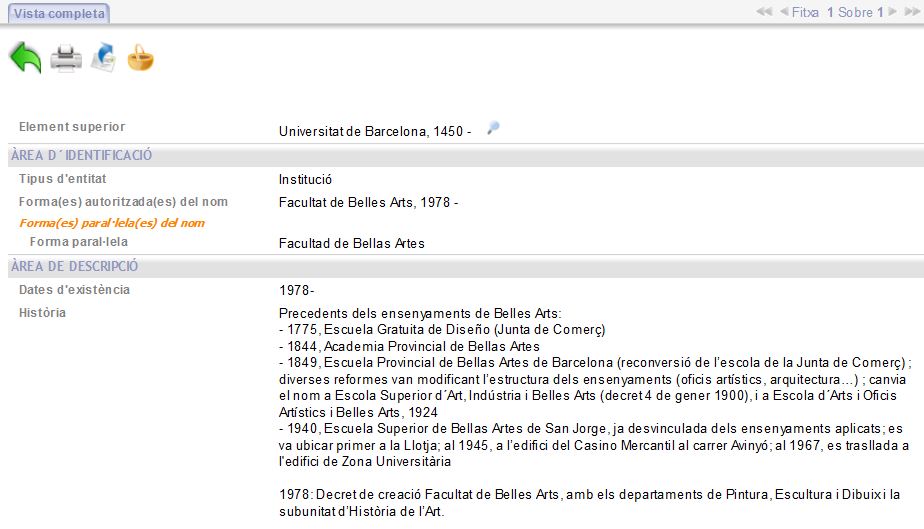This screenshot has width=924, height=529.
Task: Click the orange Forma(es) paral·lela(es) del nom heading
Action: [111, 223]
